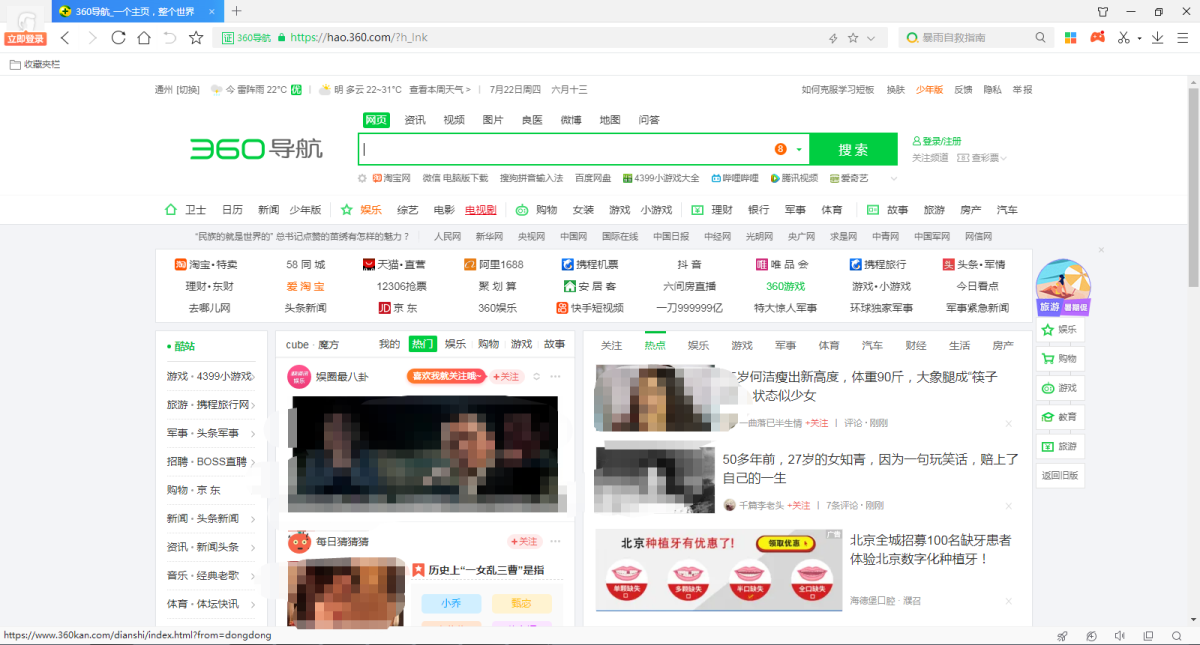Viewport: 1200px width, 645px height.
Task: Click the browser Home icon
Action: 144,38
